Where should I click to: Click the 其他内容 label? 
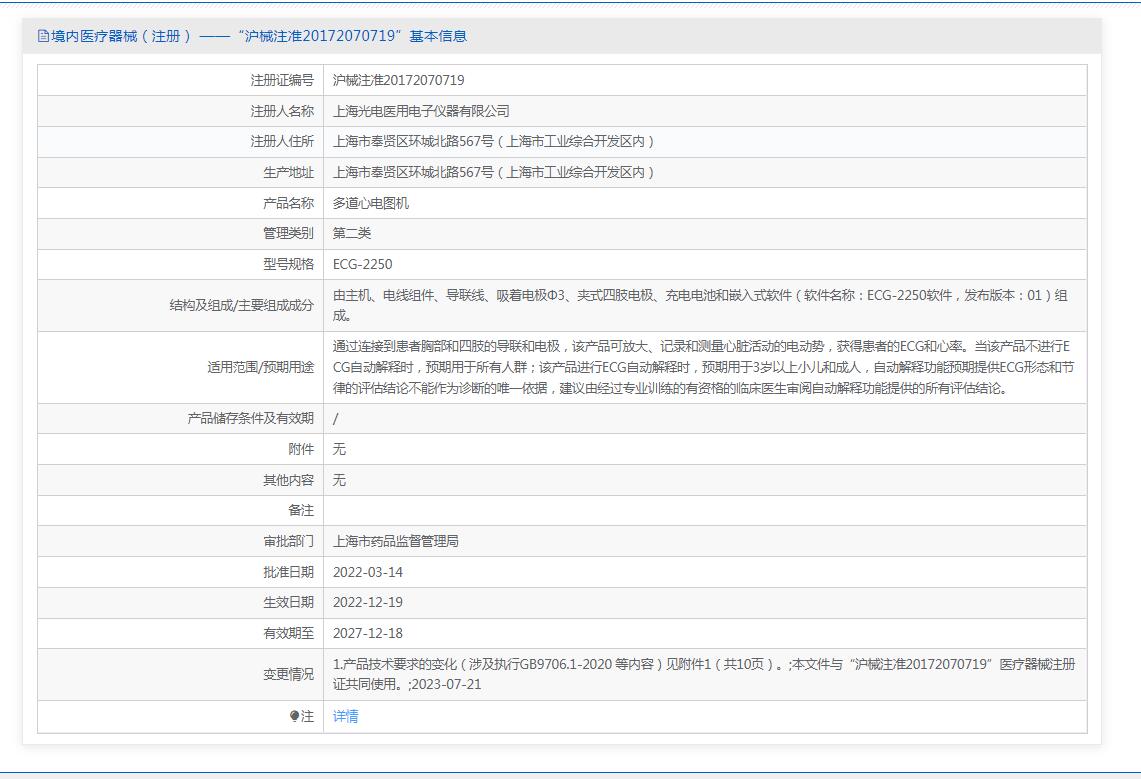[288, 480]
